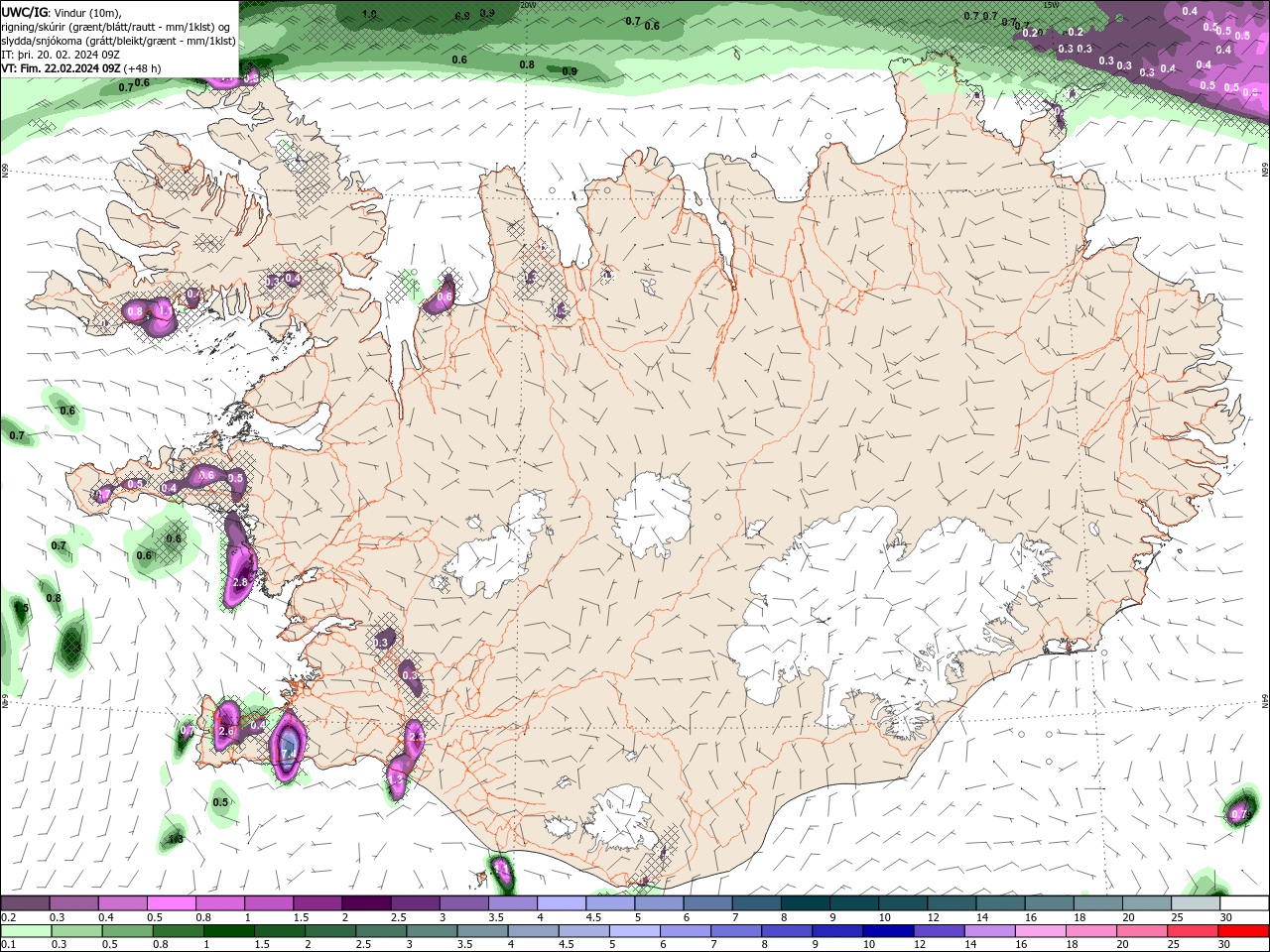
Task: Click the 0.2 value in the legend
Action: (8, 917)
